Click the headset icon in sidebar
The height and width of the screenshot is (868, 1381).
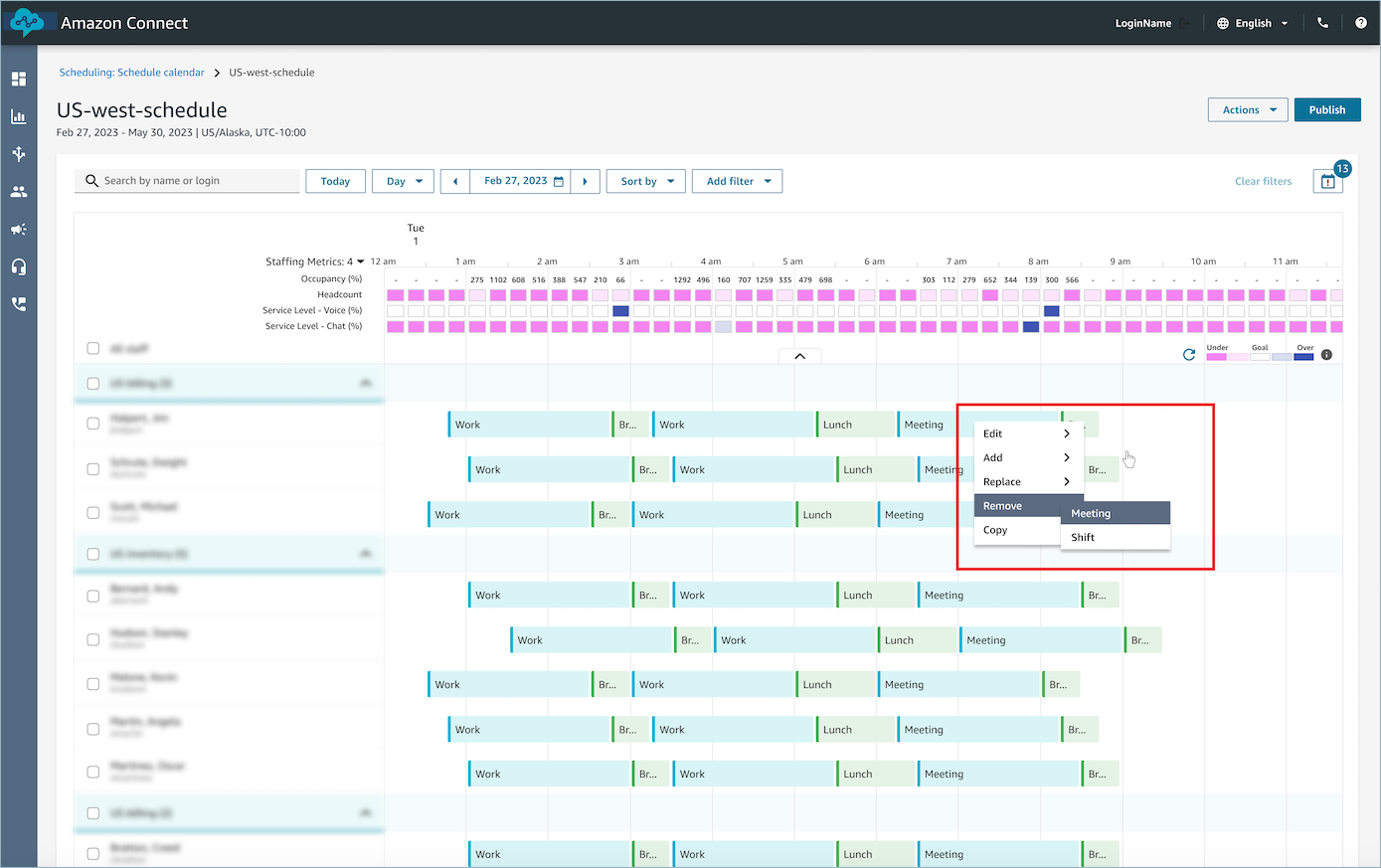19,266
